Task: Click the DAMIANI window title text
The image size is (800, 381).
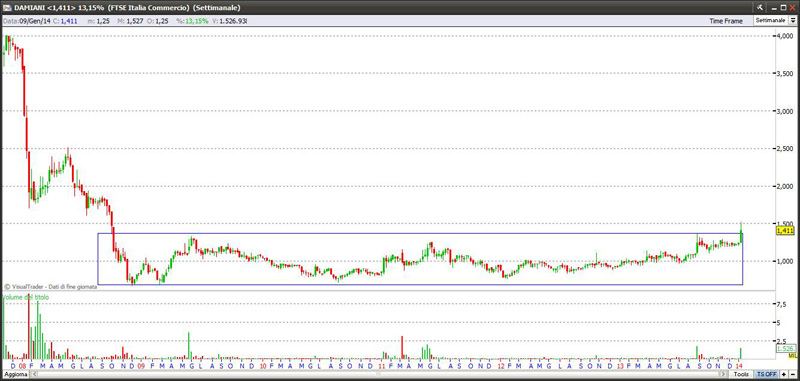Action: 128,8
